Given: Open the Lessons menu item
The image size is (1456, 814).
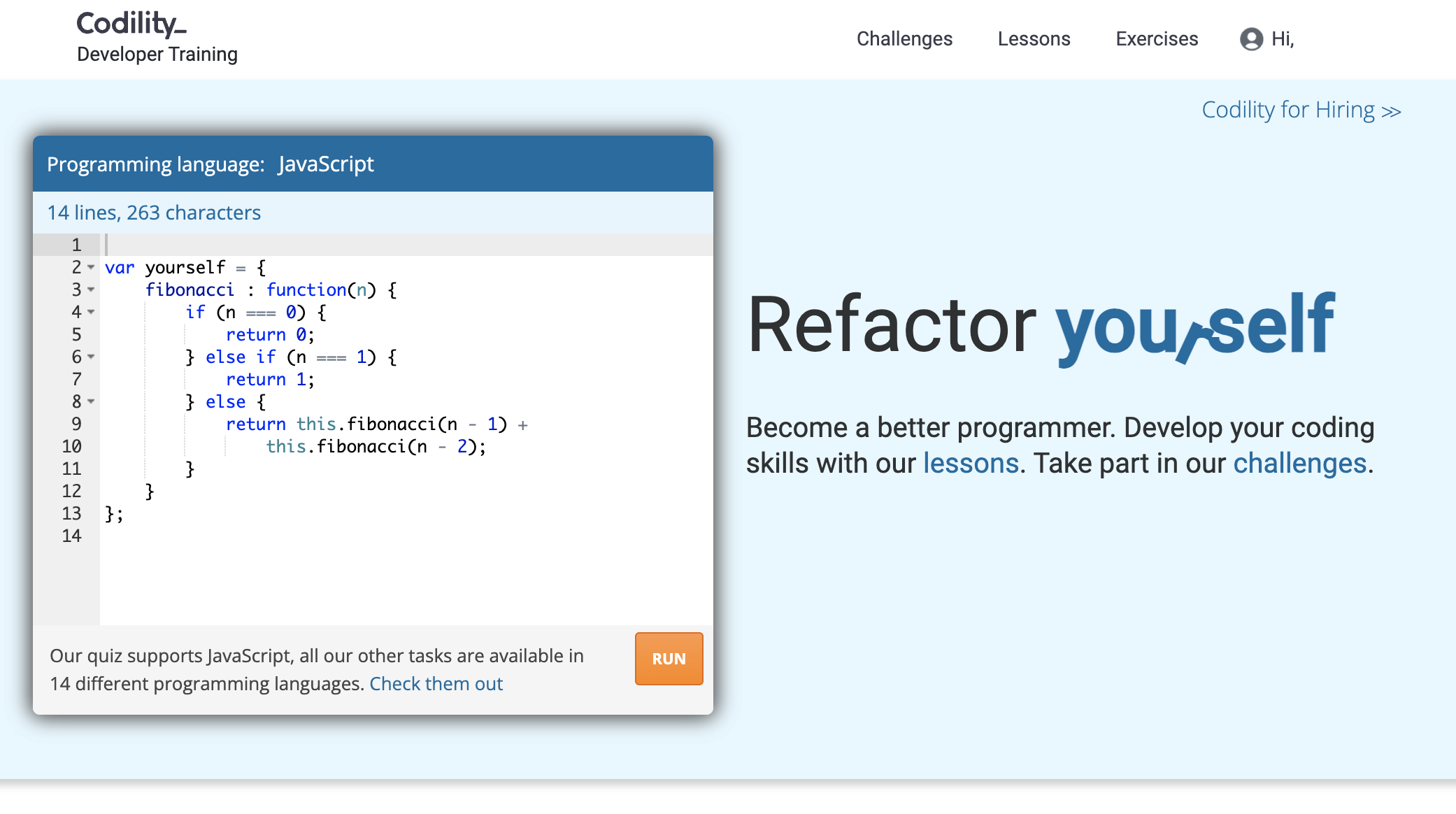Looking at the screenshot, I should click(1034, 39).
